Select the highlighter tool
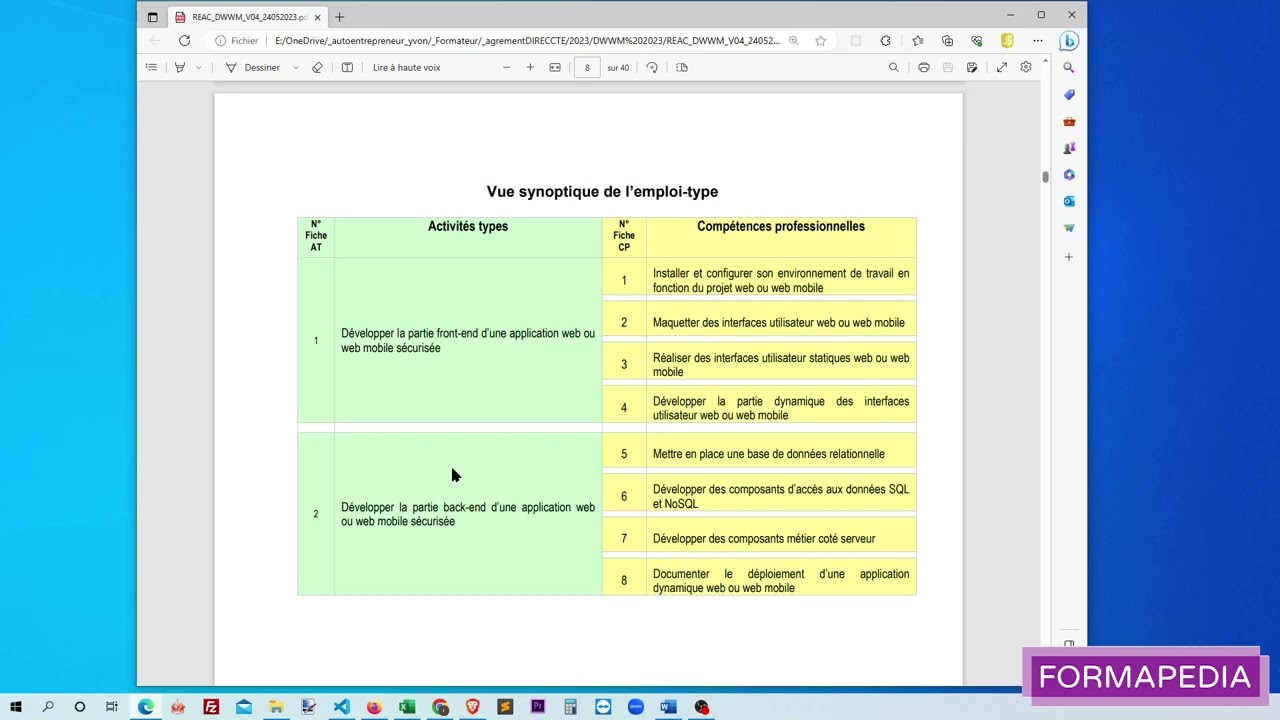Screen dimensions: 1280x720 (180, 67)
